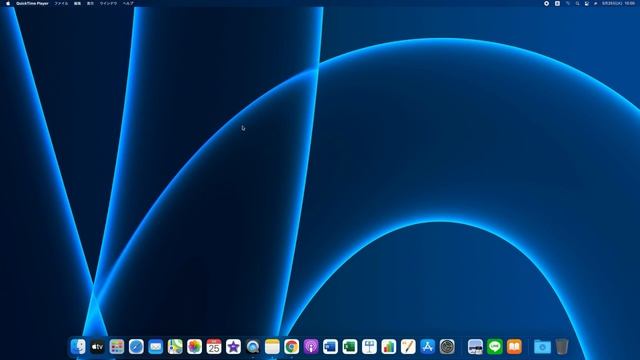Open the QuickTime Player menu

(32, 3)
